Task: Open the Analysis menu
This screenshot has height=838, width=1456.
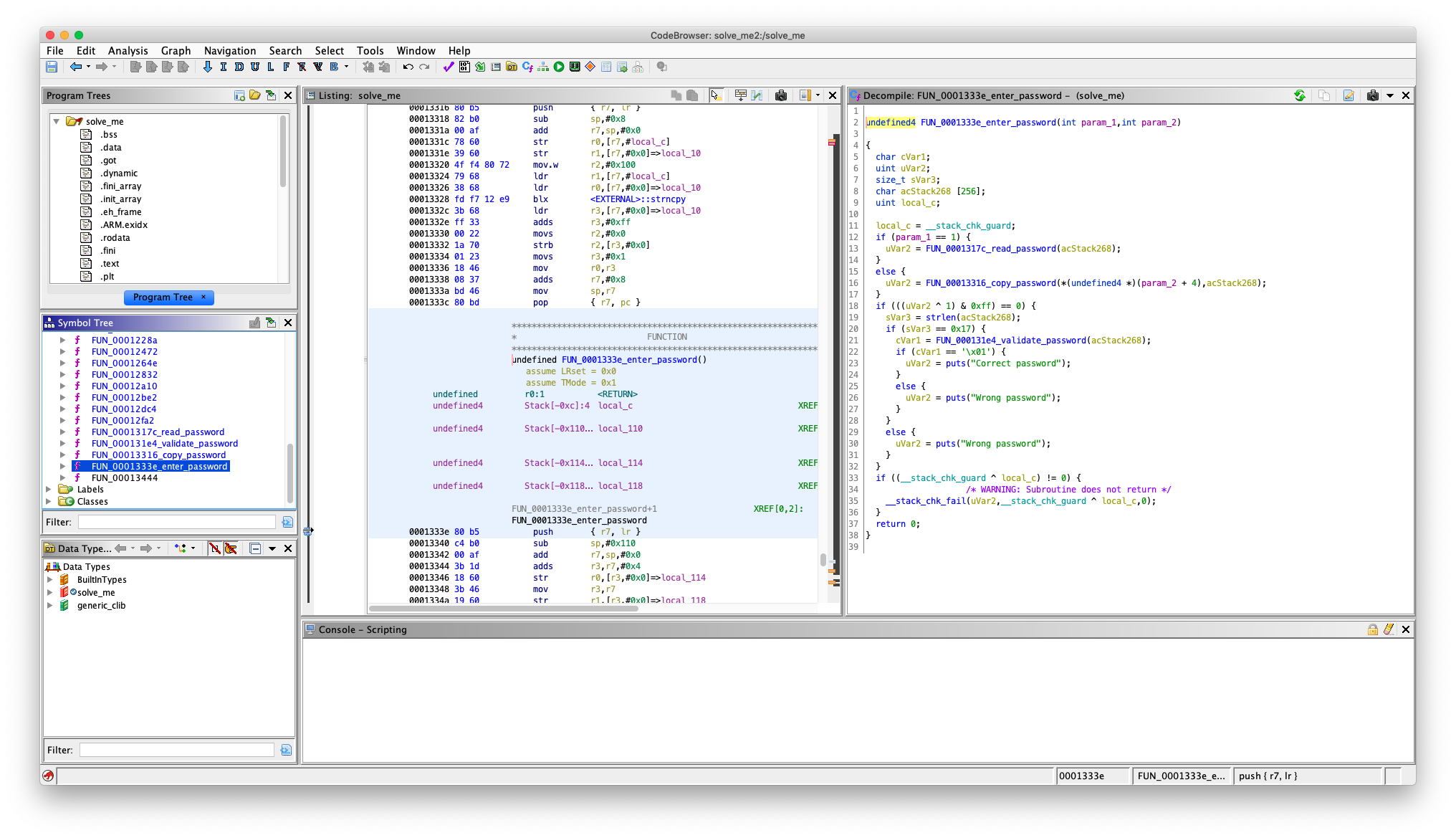Action: point(128,50)
